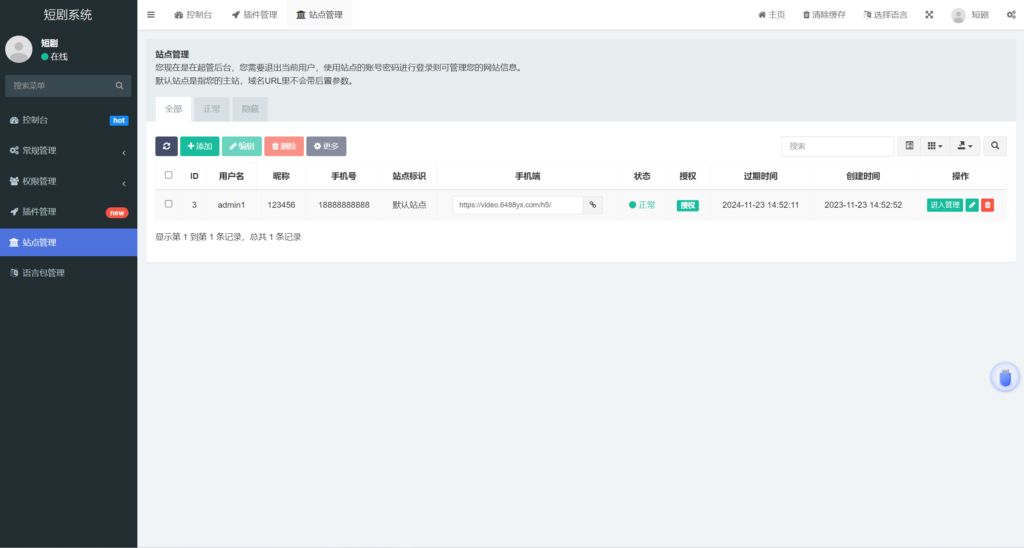Image resolution: width=1024 pixels, height=548 pixels.
Task: Click the admin1 username cell
Action: click(231, 205)
